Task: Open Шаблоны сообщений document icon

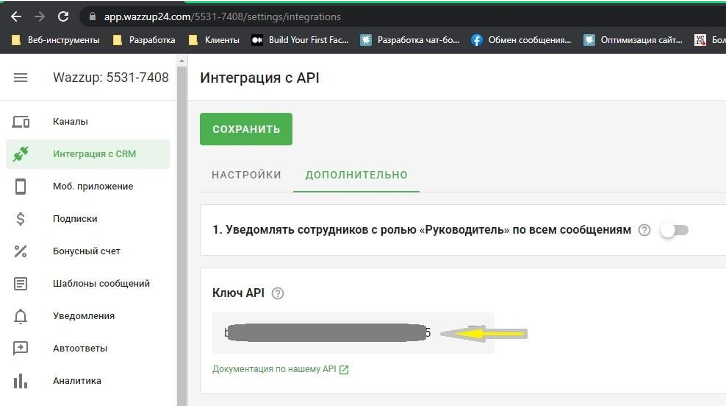Action: (x=20, y=284)
